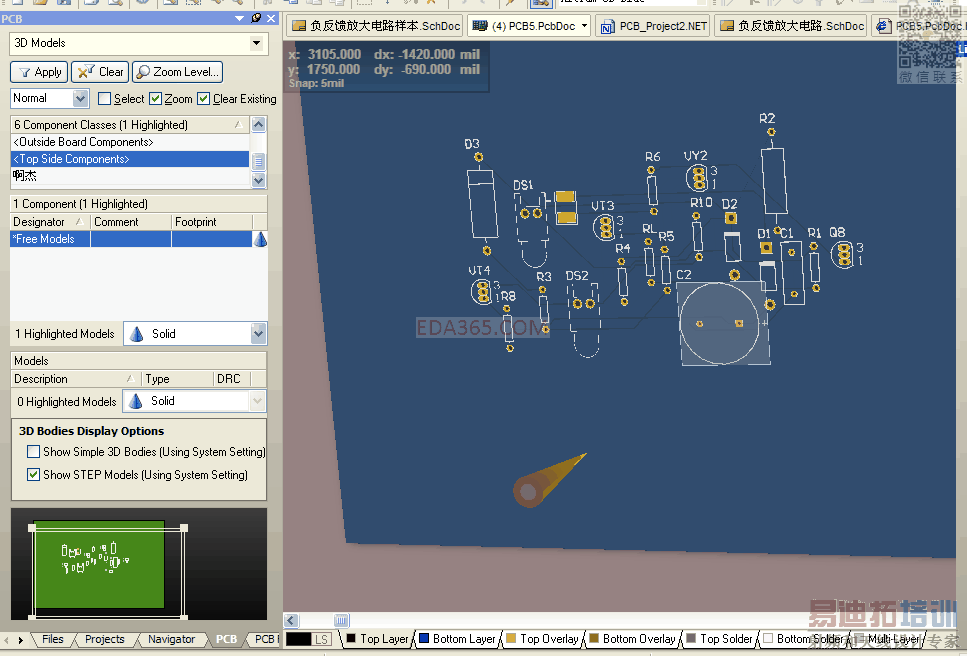
Task: Open the 1 Highlighted Models Solid dropdown
Action: pyautogui.click(x=258, y=334)
